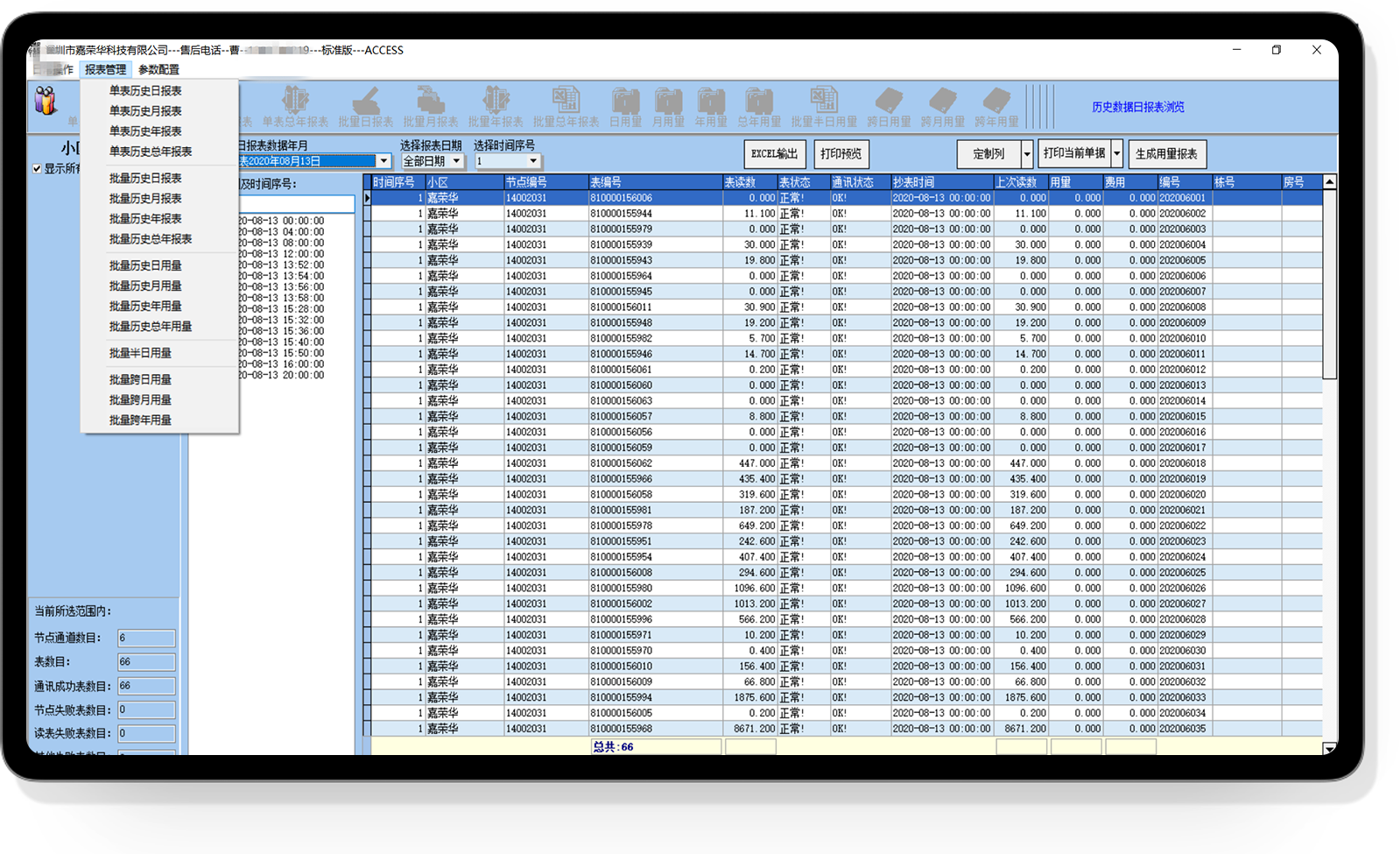Open the 批量日报表 toolbar icon
The height and width of the screenshot is (854, 1400).
pos(366,107)
